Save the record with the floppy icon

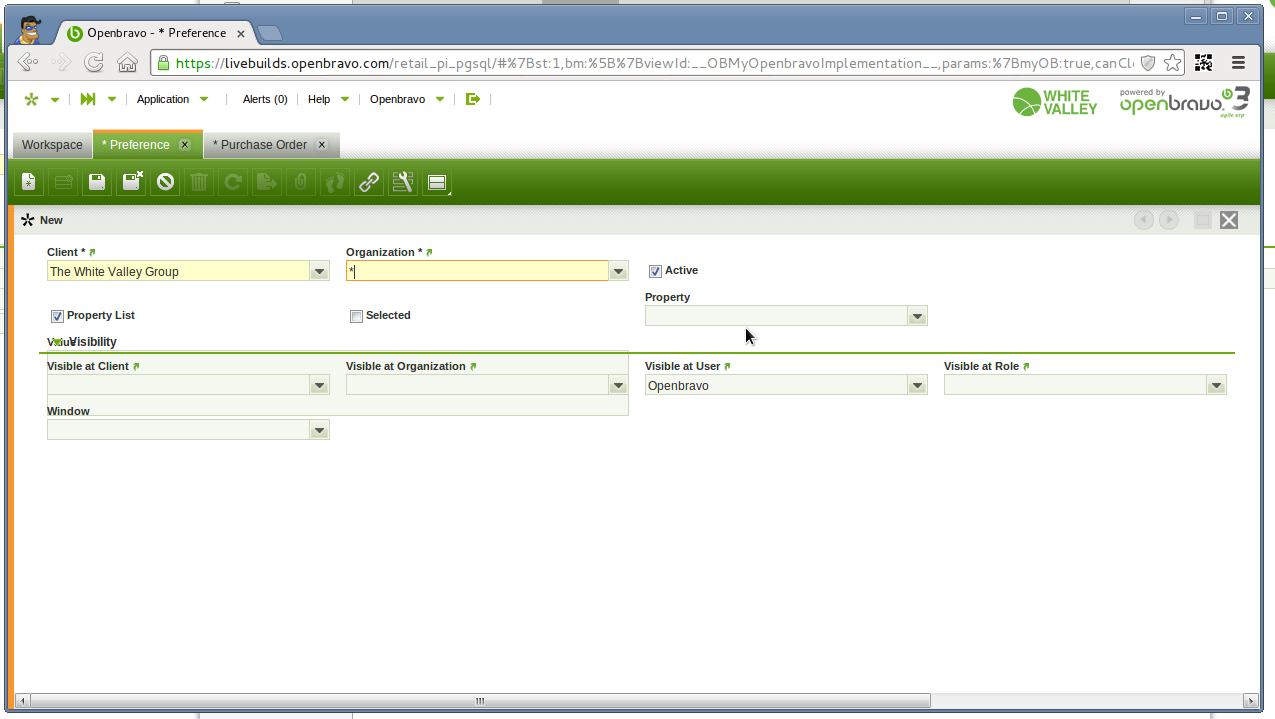(x=97, y=182)
